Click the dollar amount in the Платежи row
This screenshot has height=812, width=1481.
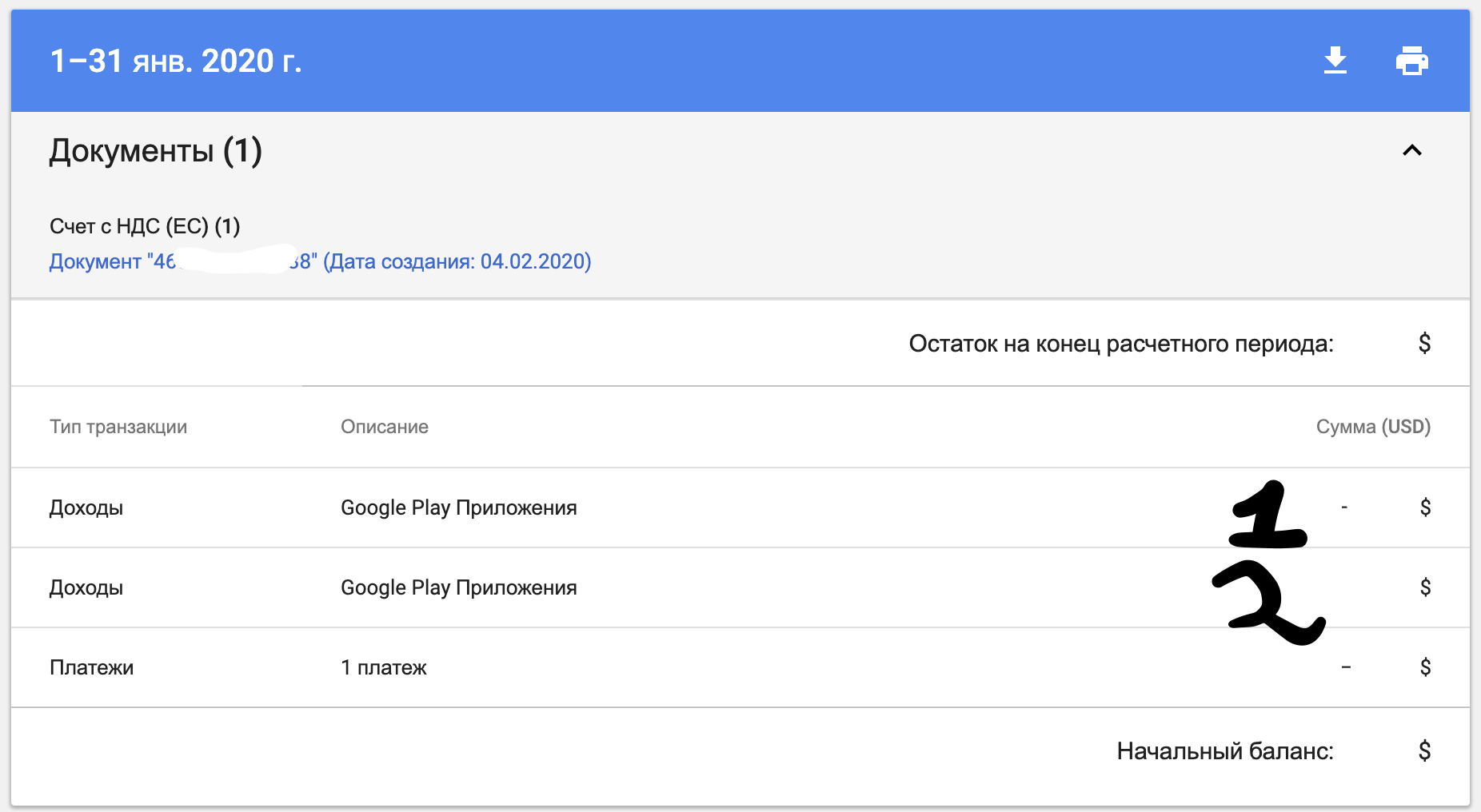pyautogui.click(x=1425, y=667)
